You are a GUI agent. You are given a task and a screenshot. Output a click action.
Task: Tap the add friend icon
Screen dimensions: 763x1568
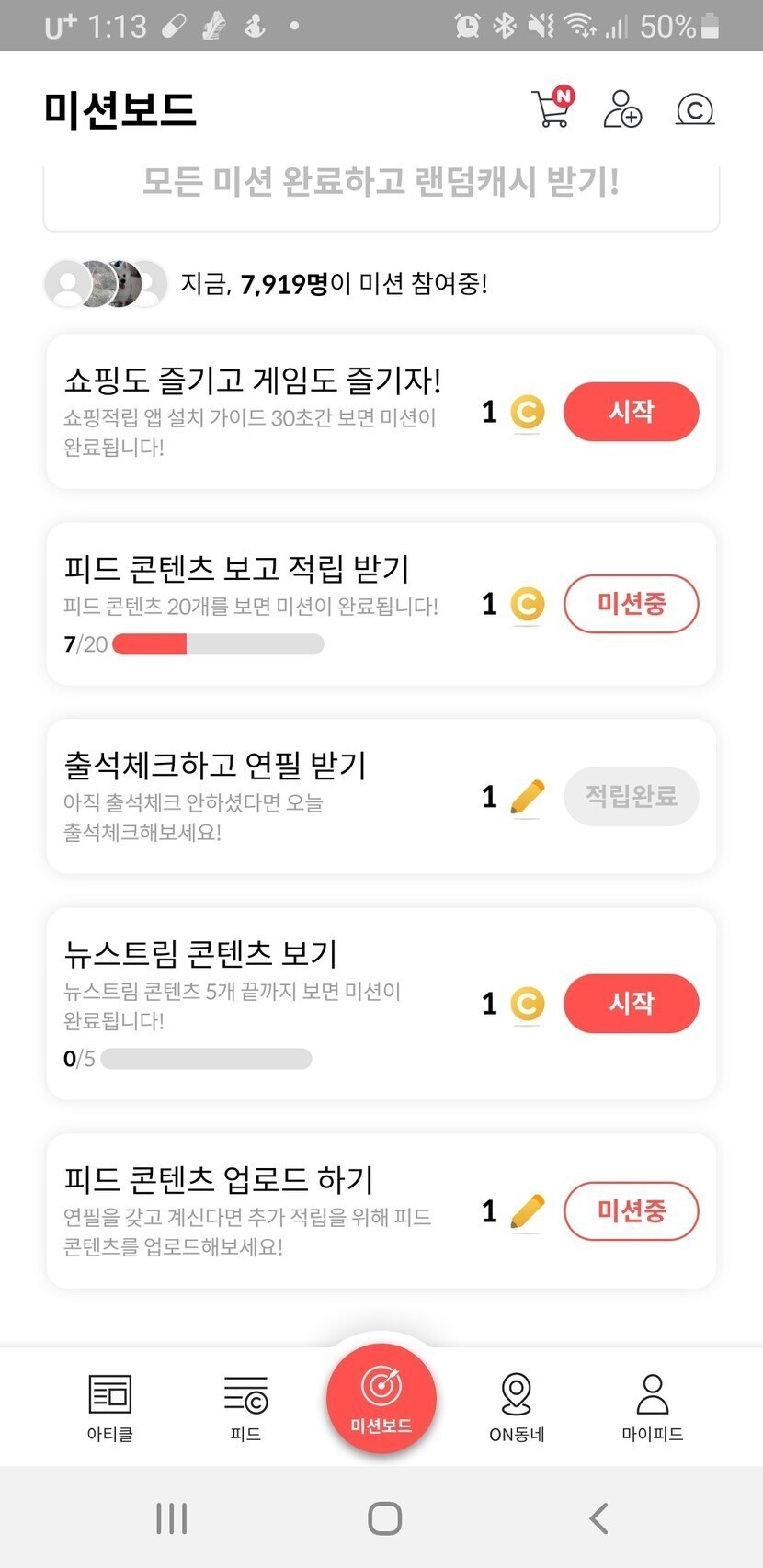tap(622, 108)
